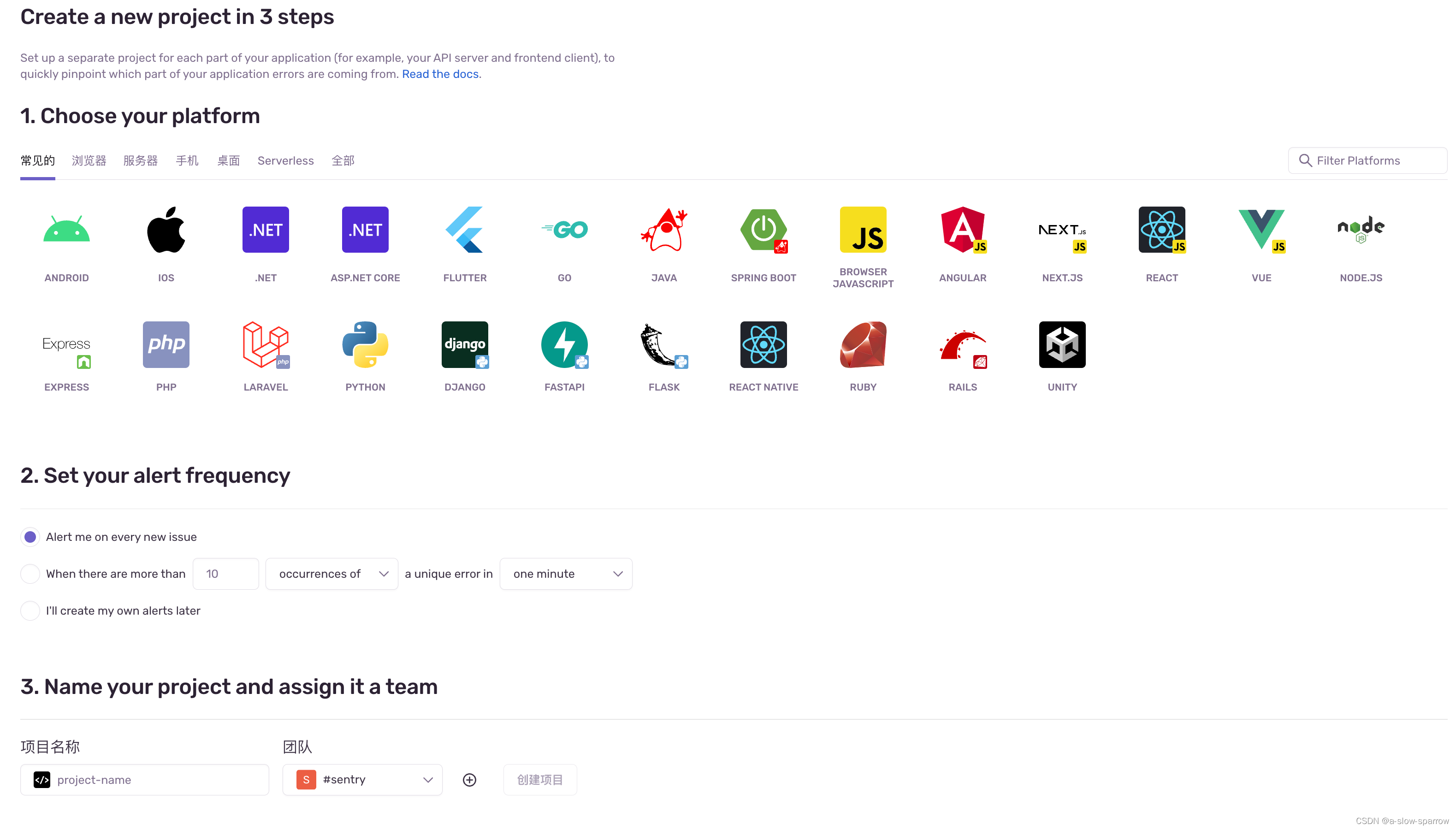
Task: Select the Vue platform icon
Action: tap(1261, 230)
